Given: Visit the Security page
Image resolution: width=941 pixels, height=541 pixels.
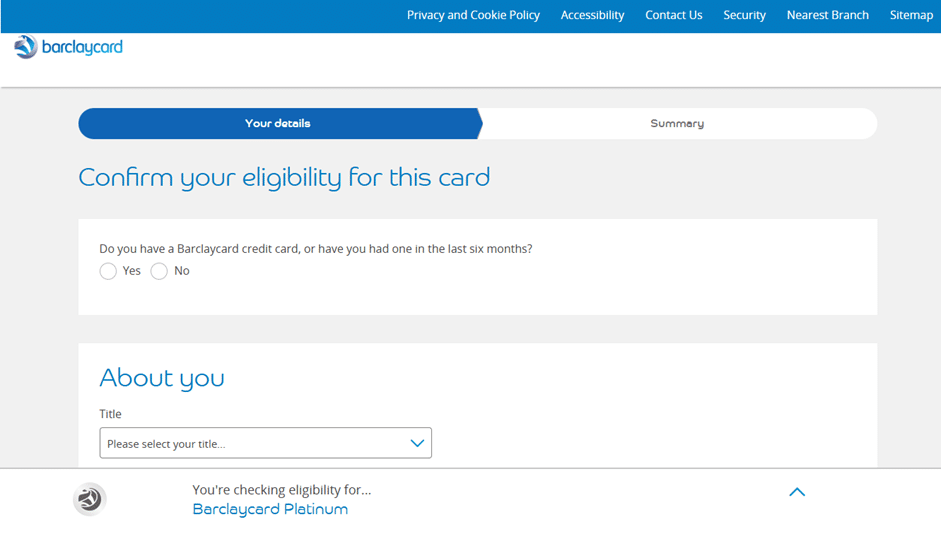Looking at the screenshot, I should coord(744,15).
